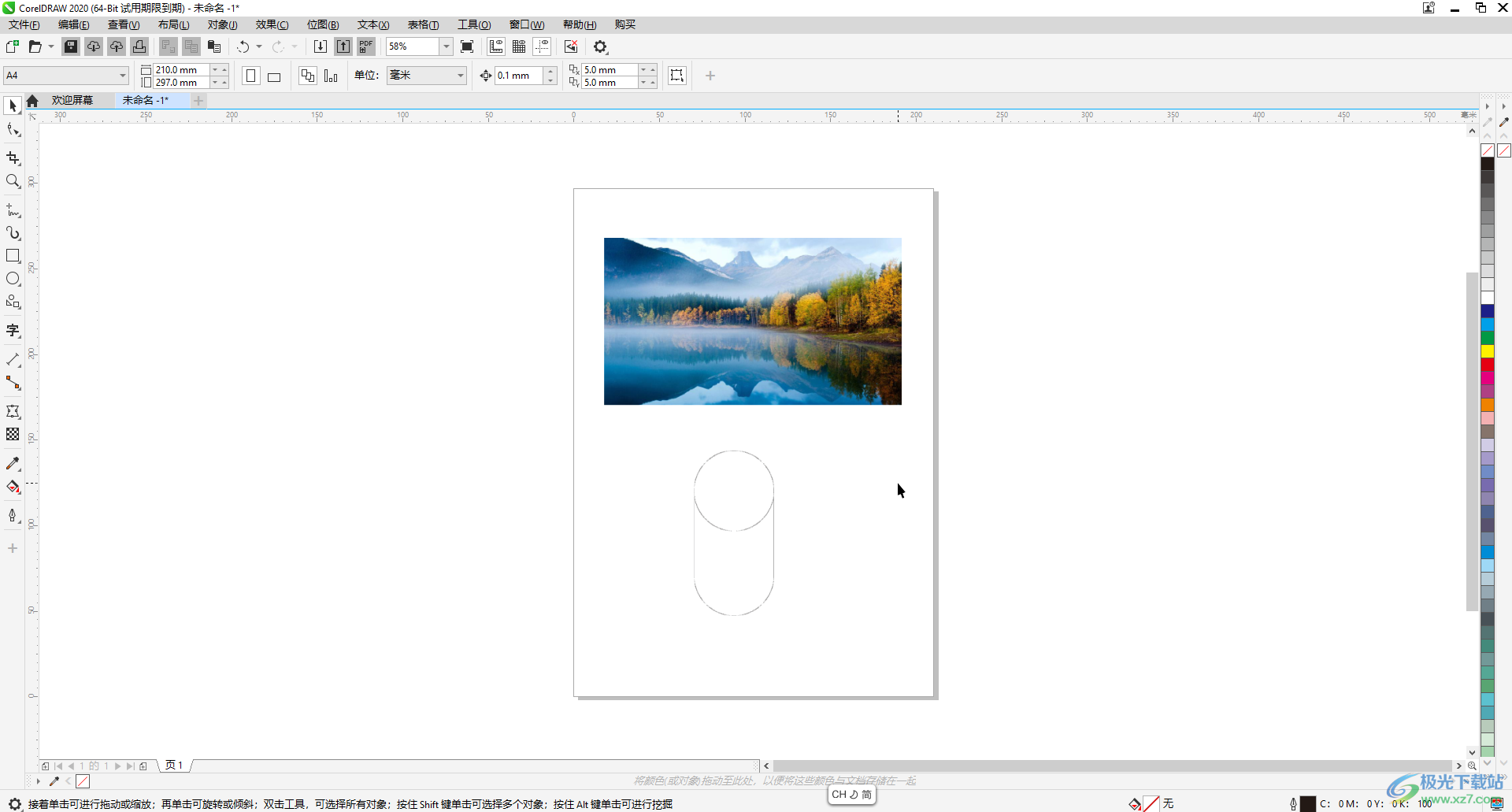
Task: Select the Outline pen tool
Action: tap(13, 516)
